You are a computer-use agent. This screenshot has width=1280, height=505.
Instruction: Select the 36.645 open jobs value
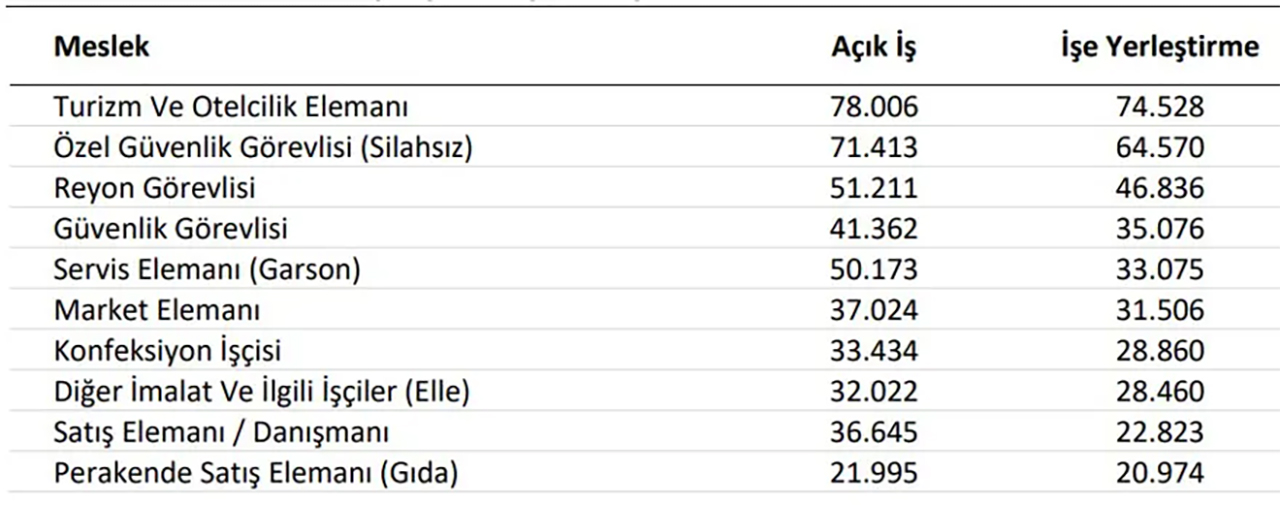873,433
